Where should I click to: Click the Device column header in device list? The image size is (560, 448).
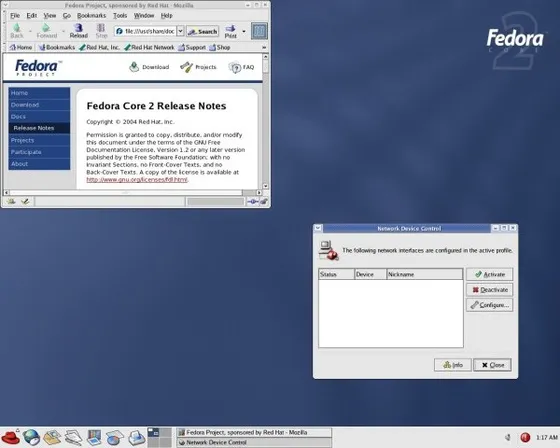[x=370, y=274]
